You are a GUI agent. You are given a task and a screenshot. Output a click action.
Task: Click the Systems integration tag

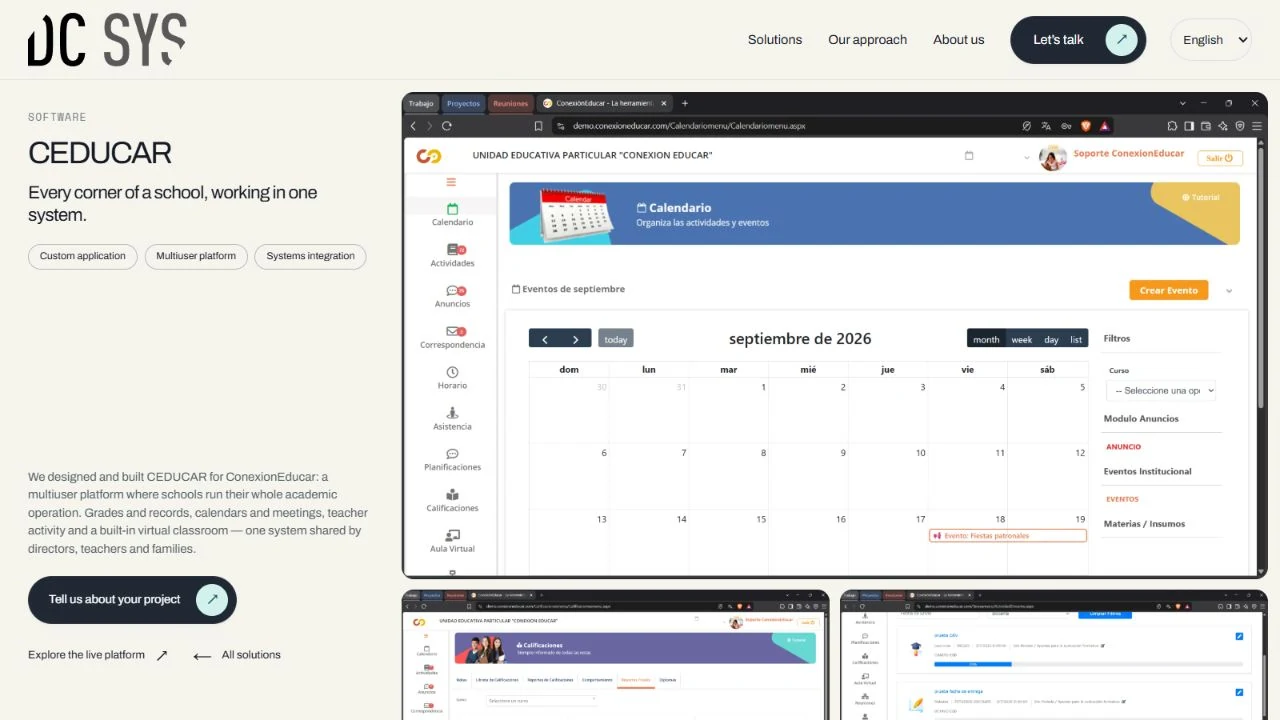[x=310, y=256]
